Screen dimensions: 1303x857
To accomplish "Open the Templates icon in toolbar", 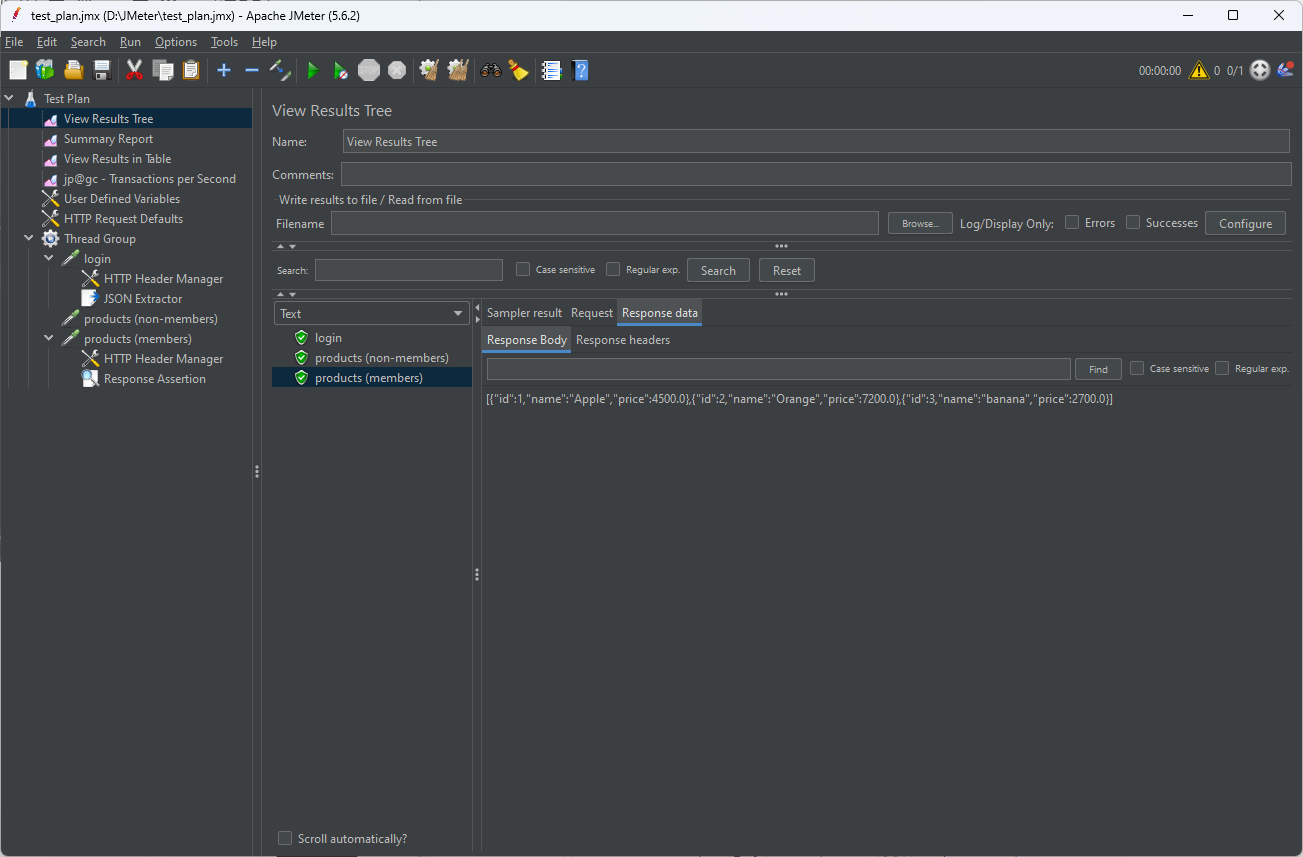I will 45,70.
